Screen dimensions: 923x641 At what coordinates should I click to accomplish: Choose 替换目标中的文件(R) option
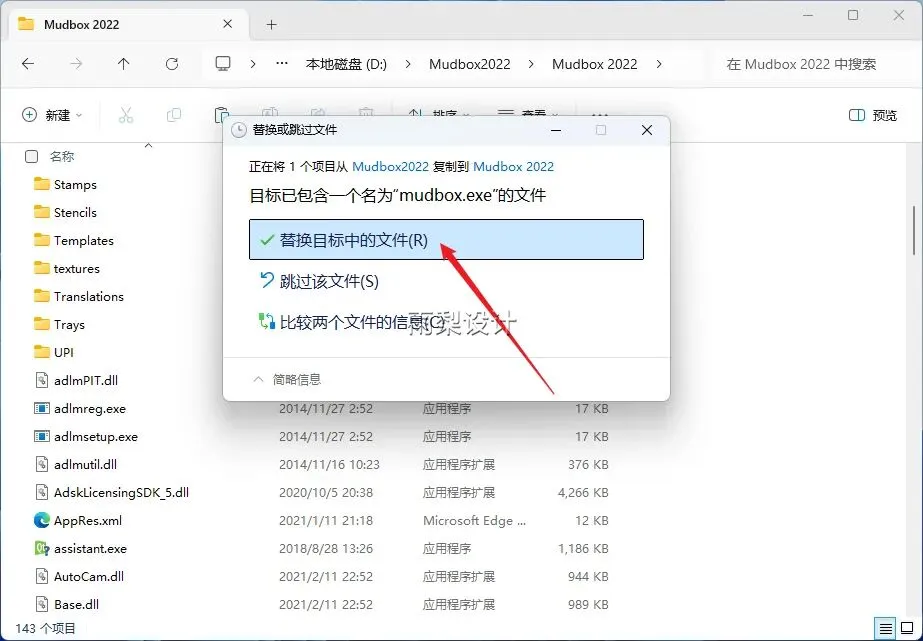[446, 240]
